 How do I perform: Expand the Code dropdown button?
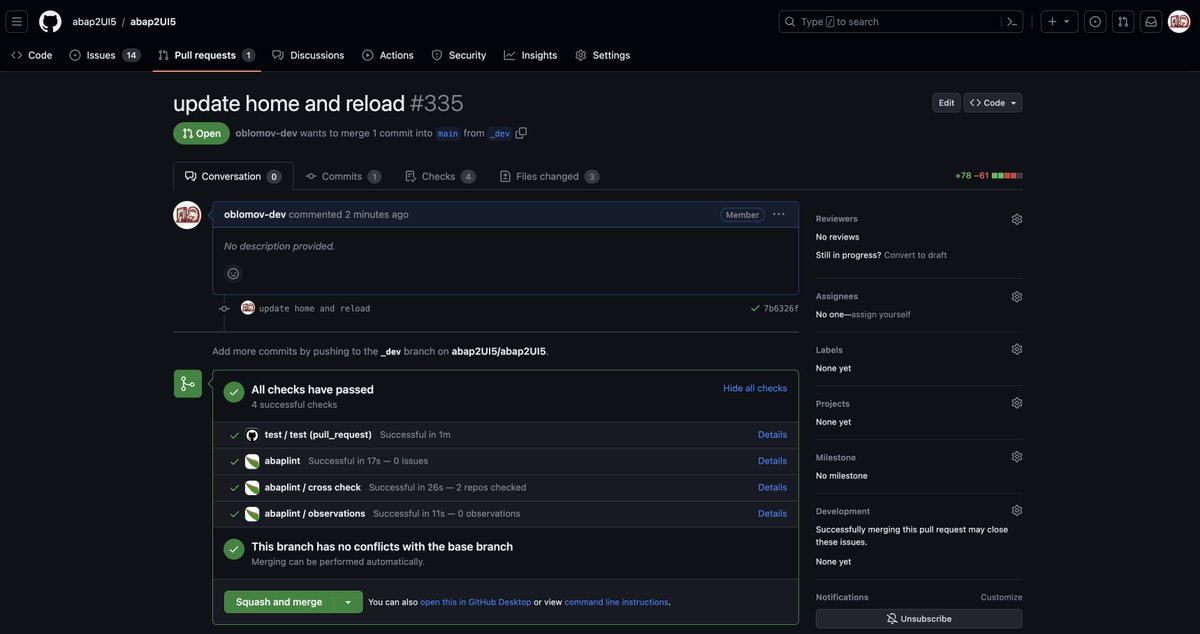point(993,103)
